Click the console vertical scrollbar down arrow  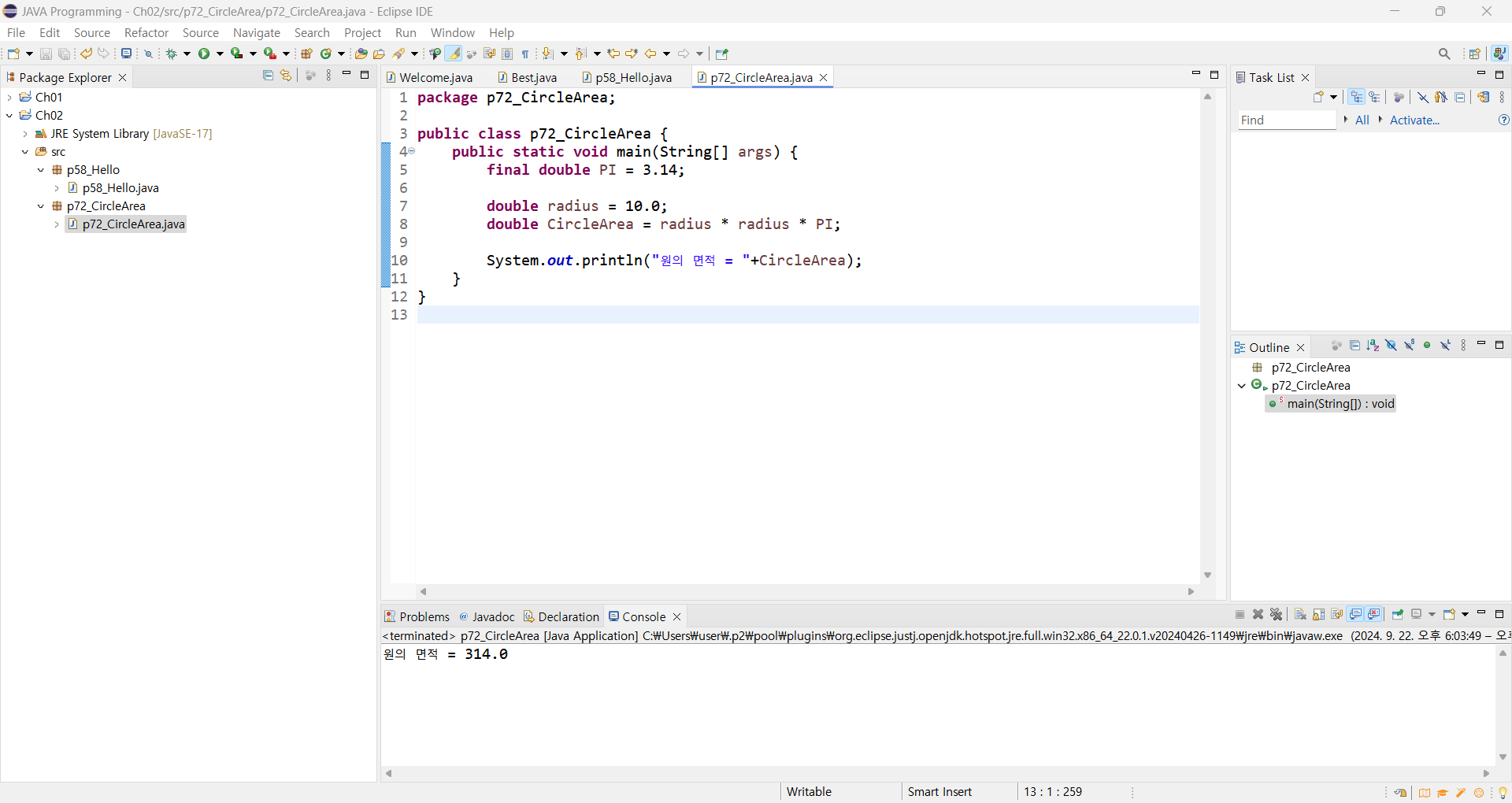1503,757
